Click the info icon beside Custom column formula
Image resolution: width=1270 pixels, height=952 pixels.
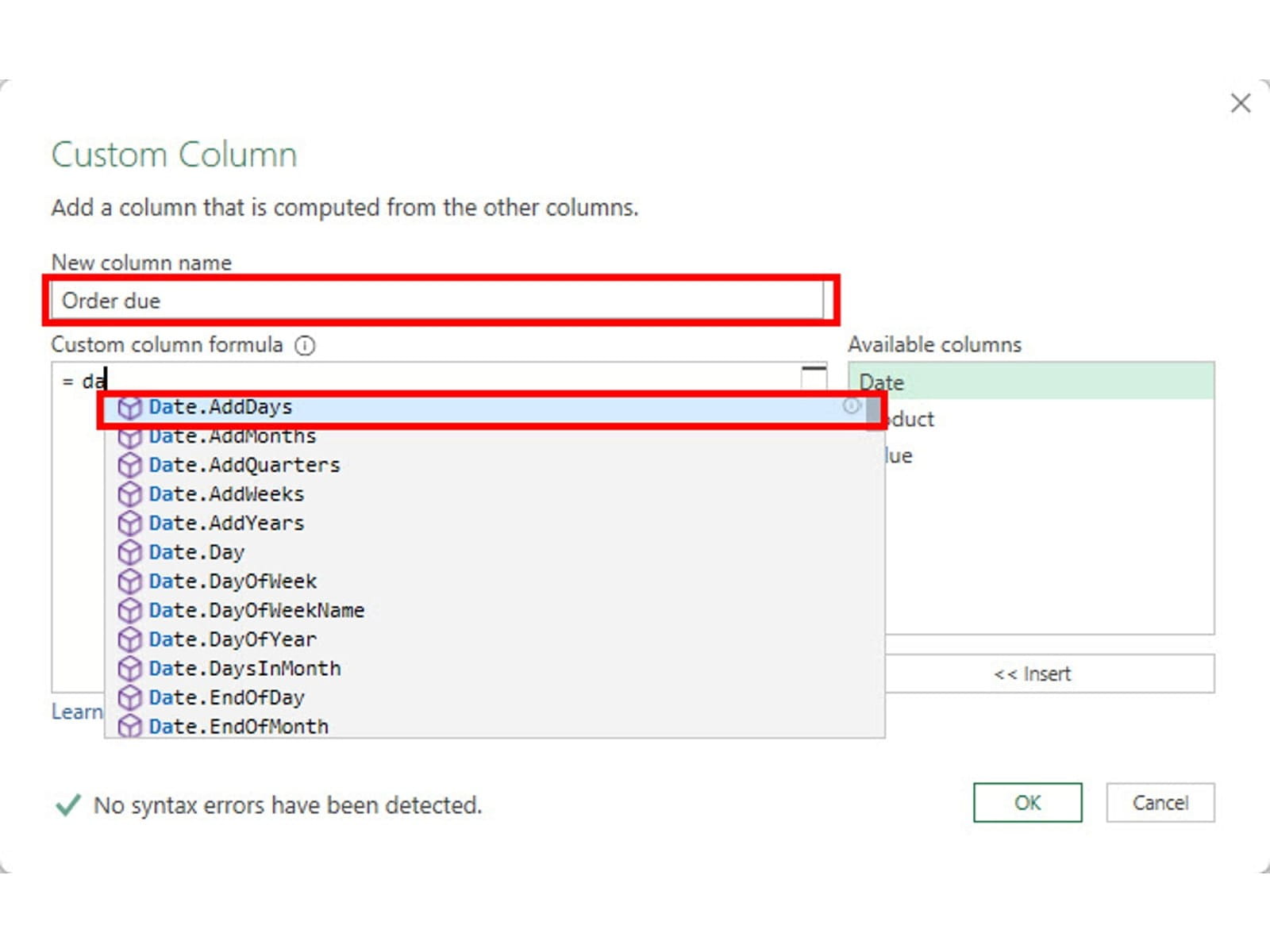pyautogui.click(x=305, y=345)
